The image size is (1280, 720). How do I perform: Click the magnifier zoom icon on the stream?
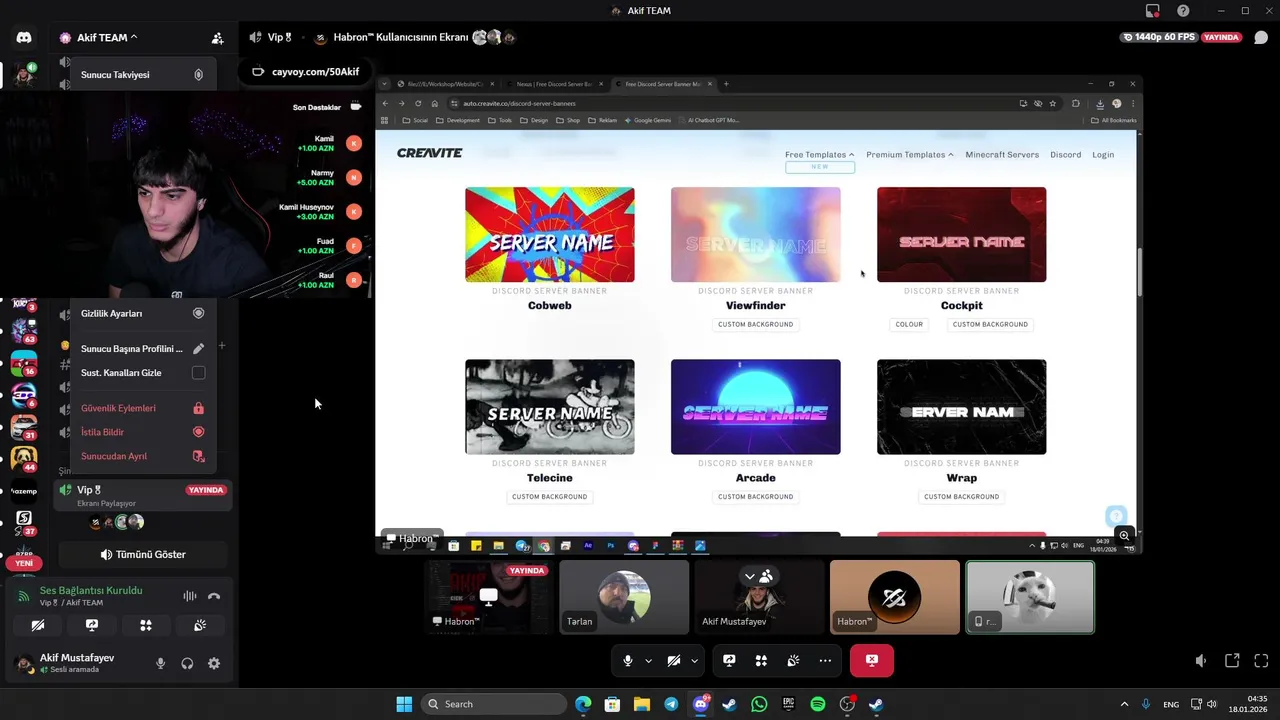point(1125,535)
